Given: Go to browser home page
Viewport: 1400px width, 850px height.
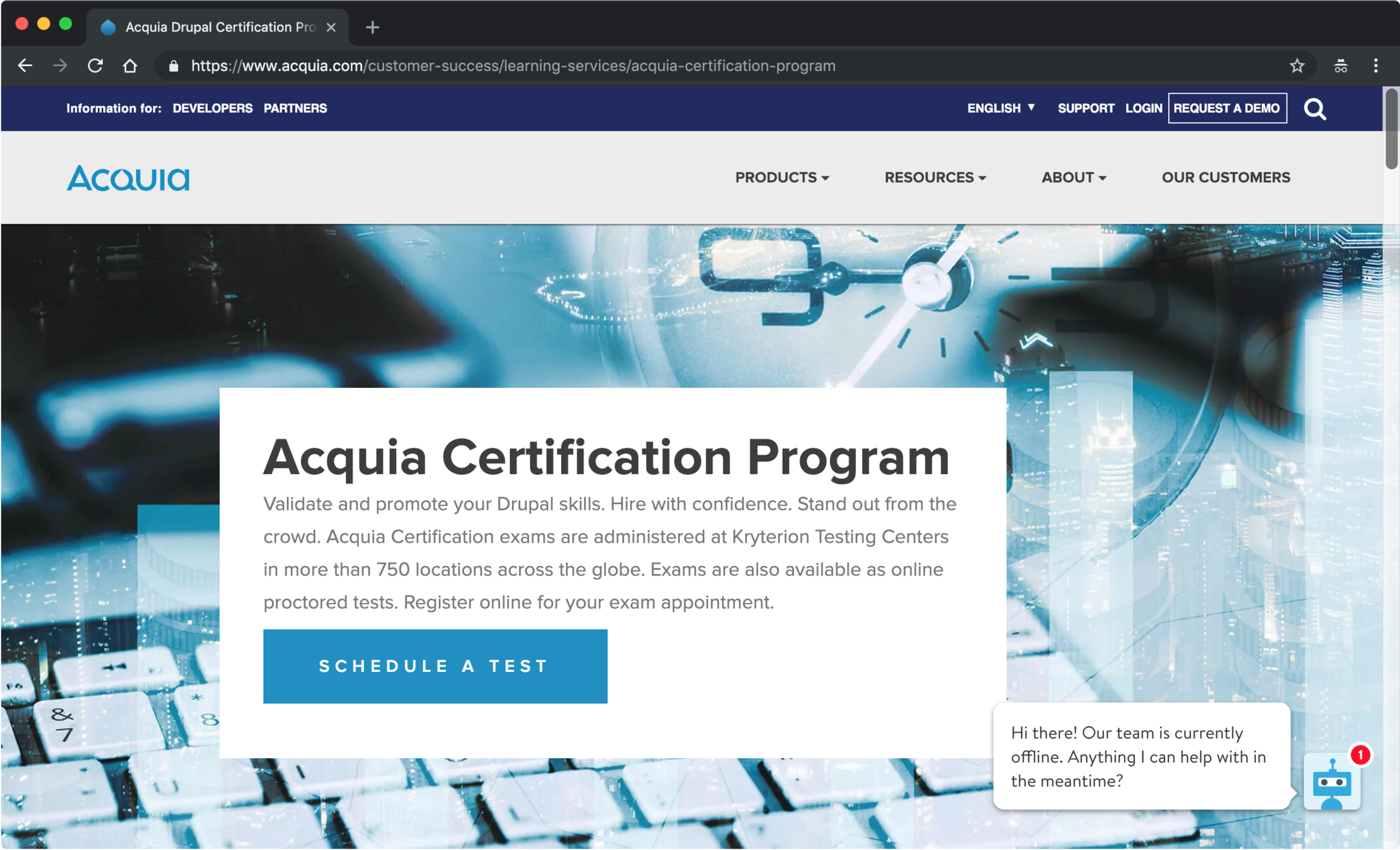Looking at the screenshot, I should 130,65.
